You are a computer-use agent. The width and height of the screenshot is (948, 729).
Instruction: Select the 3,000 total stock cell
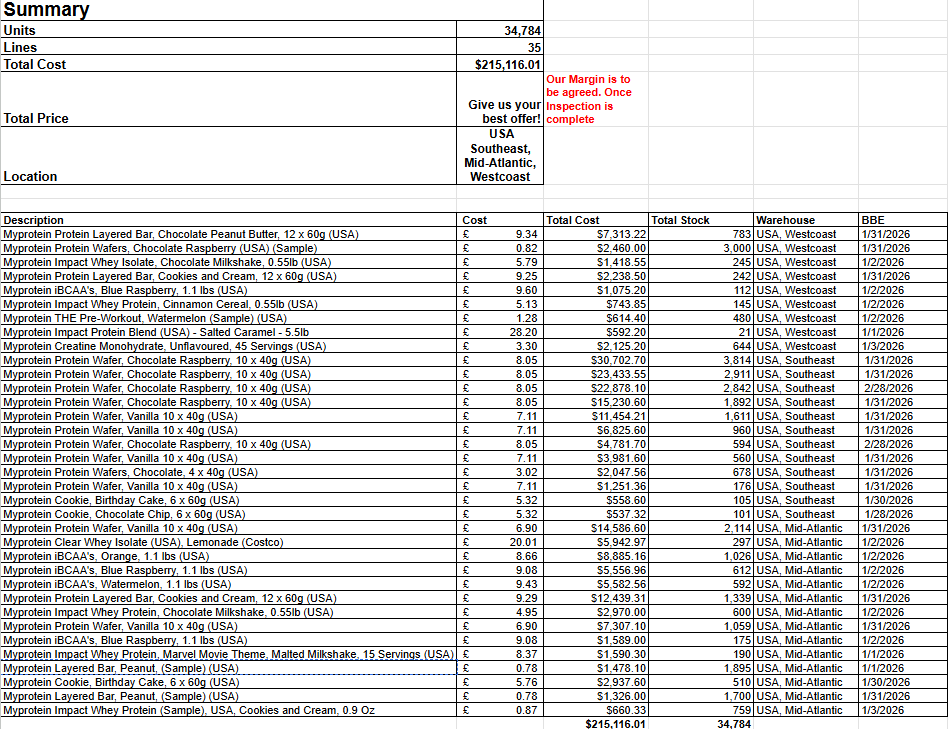coord(701,248)
